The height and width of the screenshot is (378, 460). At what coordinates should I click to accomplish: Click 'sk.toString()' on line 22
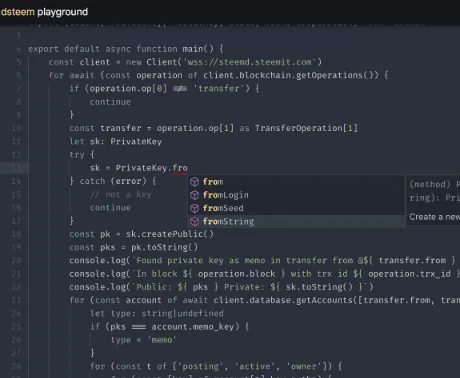click(x=319, y=287)
